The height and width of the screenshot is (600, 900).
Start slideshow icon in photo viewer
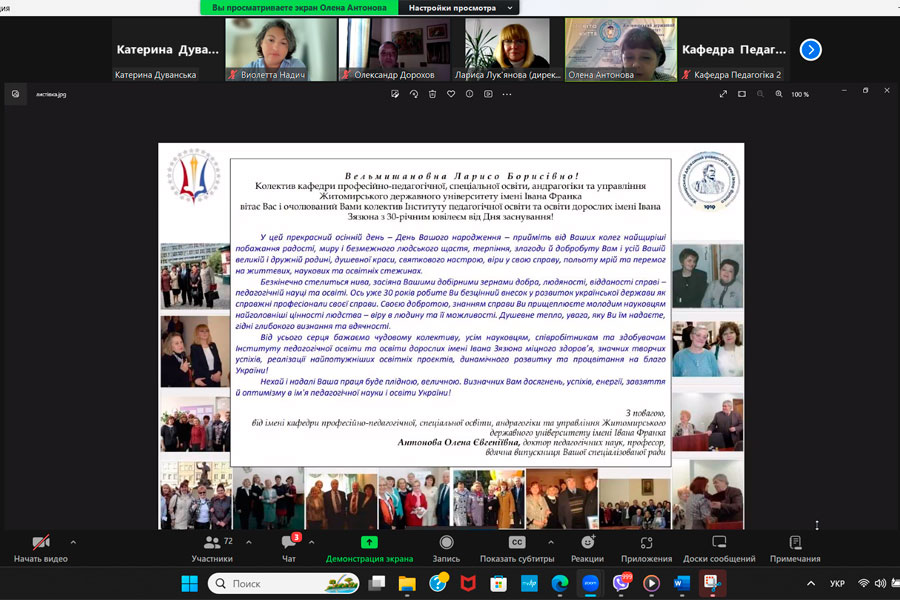click(488, 94)
